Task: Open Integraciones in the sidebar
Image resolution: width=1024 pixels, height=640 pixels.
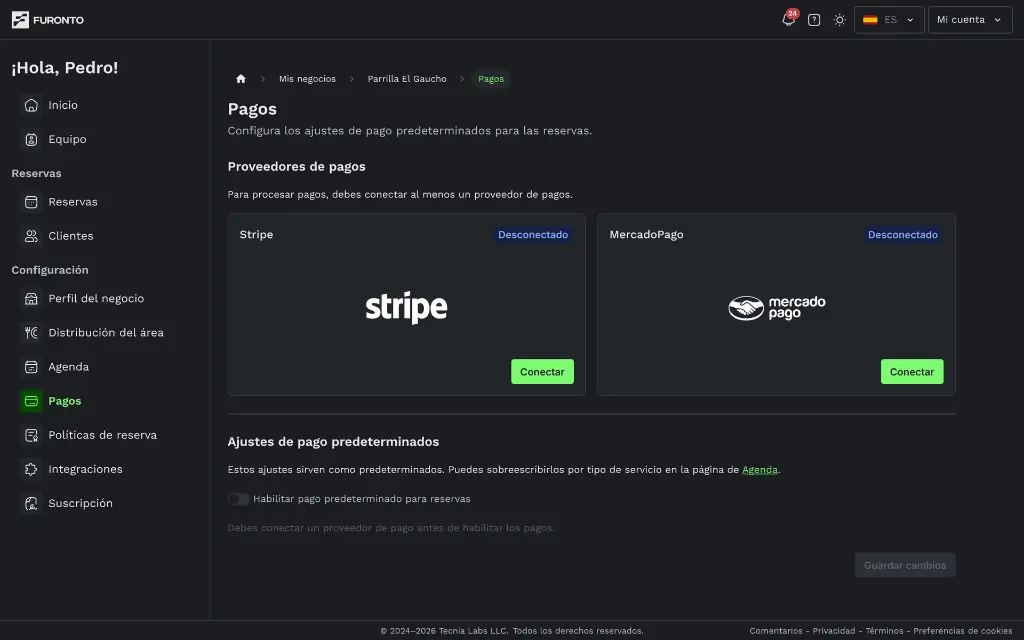Action: click(x=85, y=469)
